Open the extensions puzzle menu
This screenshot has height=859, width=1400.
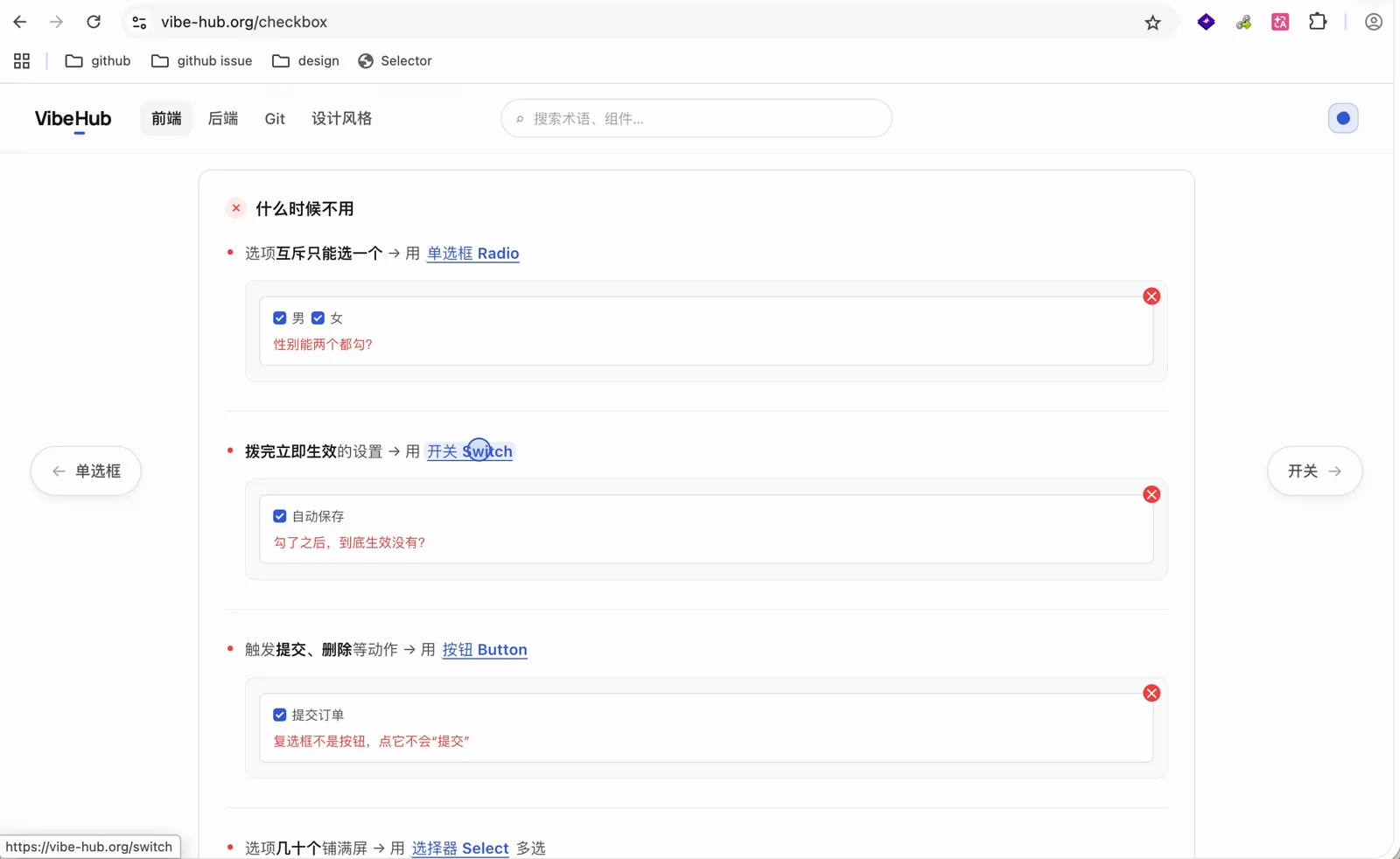[x=1318, y=22]
